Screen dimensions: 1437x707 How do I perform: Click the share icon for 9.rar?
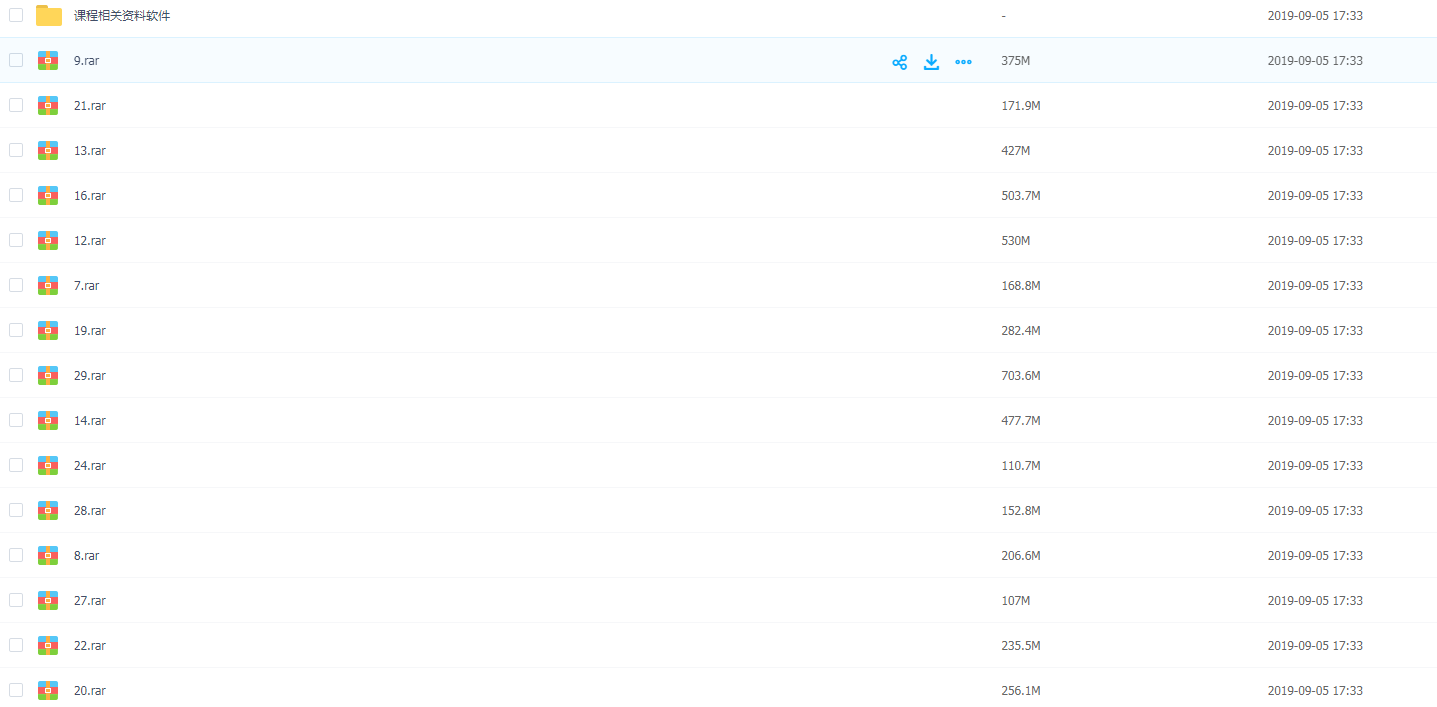(899, 62)
